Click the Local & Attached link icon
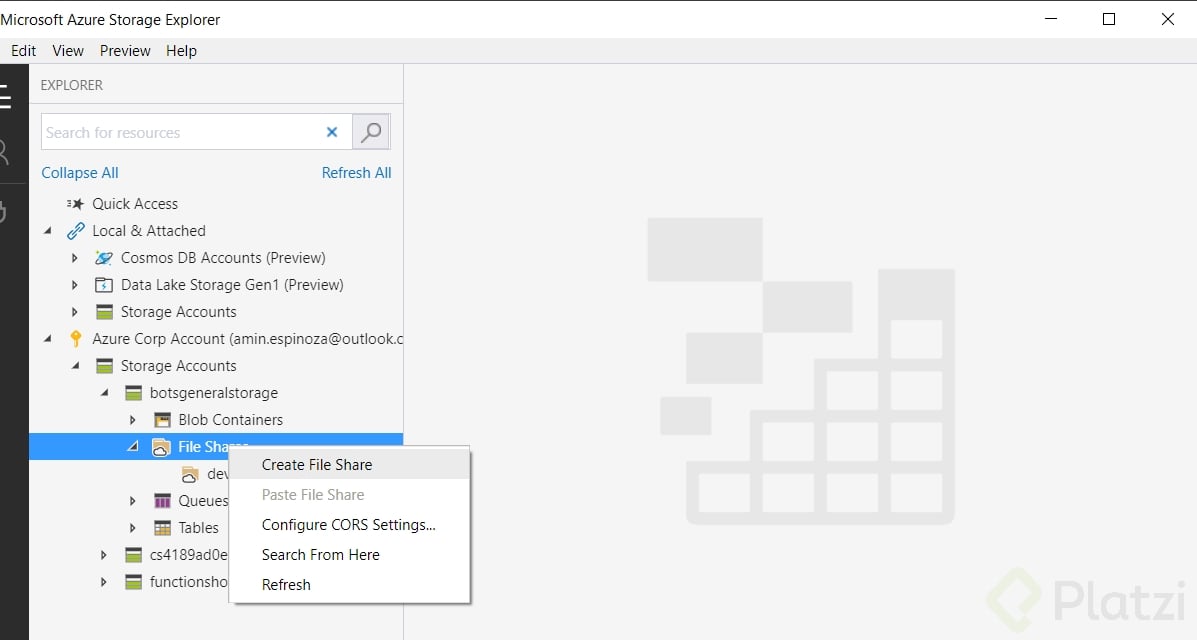This screenshot has height=640, width=1197. (76, 231)
